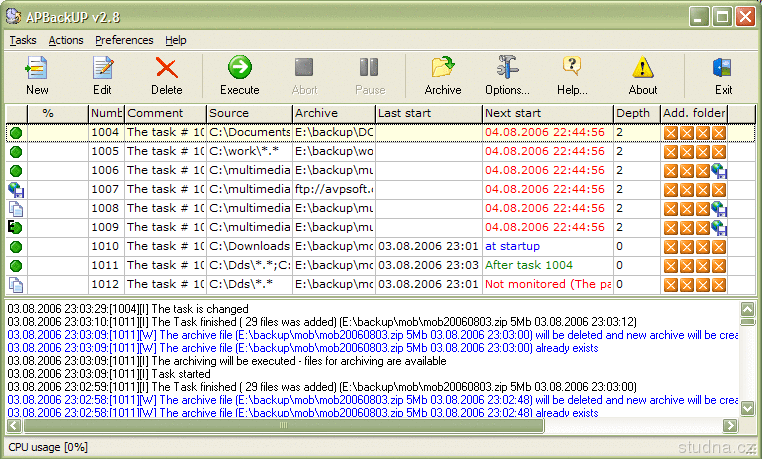Run the task with Execute icon

pyautogui.click(x=239, y=68)
